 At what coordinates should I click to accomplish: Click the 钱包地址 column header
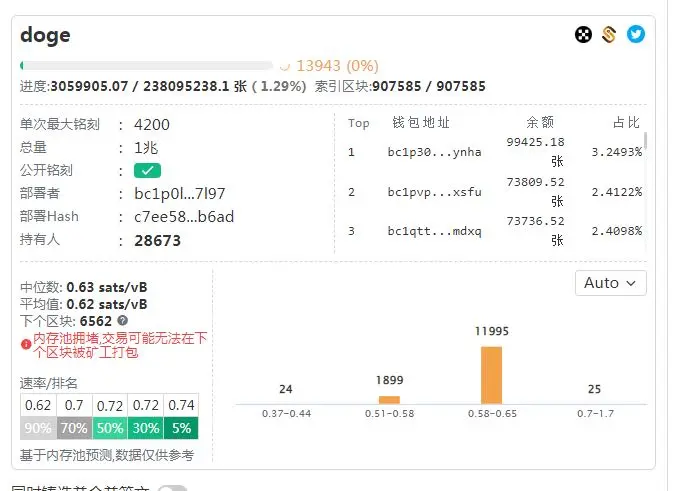(x=421, y=123)
